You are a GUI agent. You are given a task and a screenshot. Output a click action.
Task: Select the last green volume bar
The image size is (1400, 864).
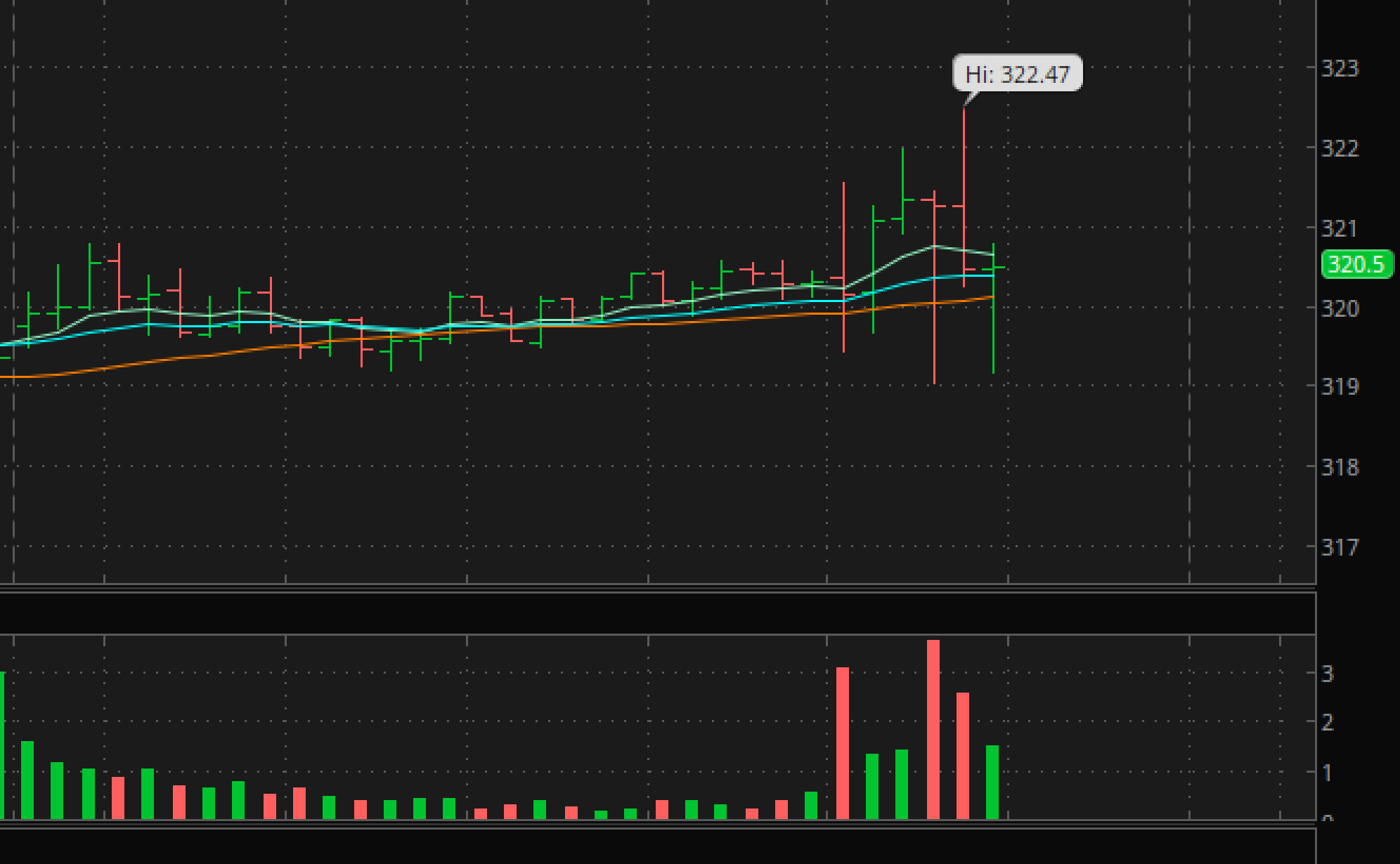click(992, 782)
